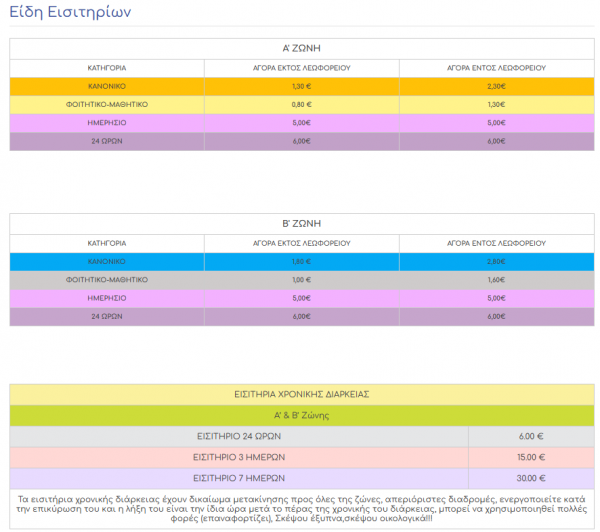Image resolution: width=600 pixels, height=532 pixels.
Task: Click the 2,30€ in-bus price cell
Action: 496,86
